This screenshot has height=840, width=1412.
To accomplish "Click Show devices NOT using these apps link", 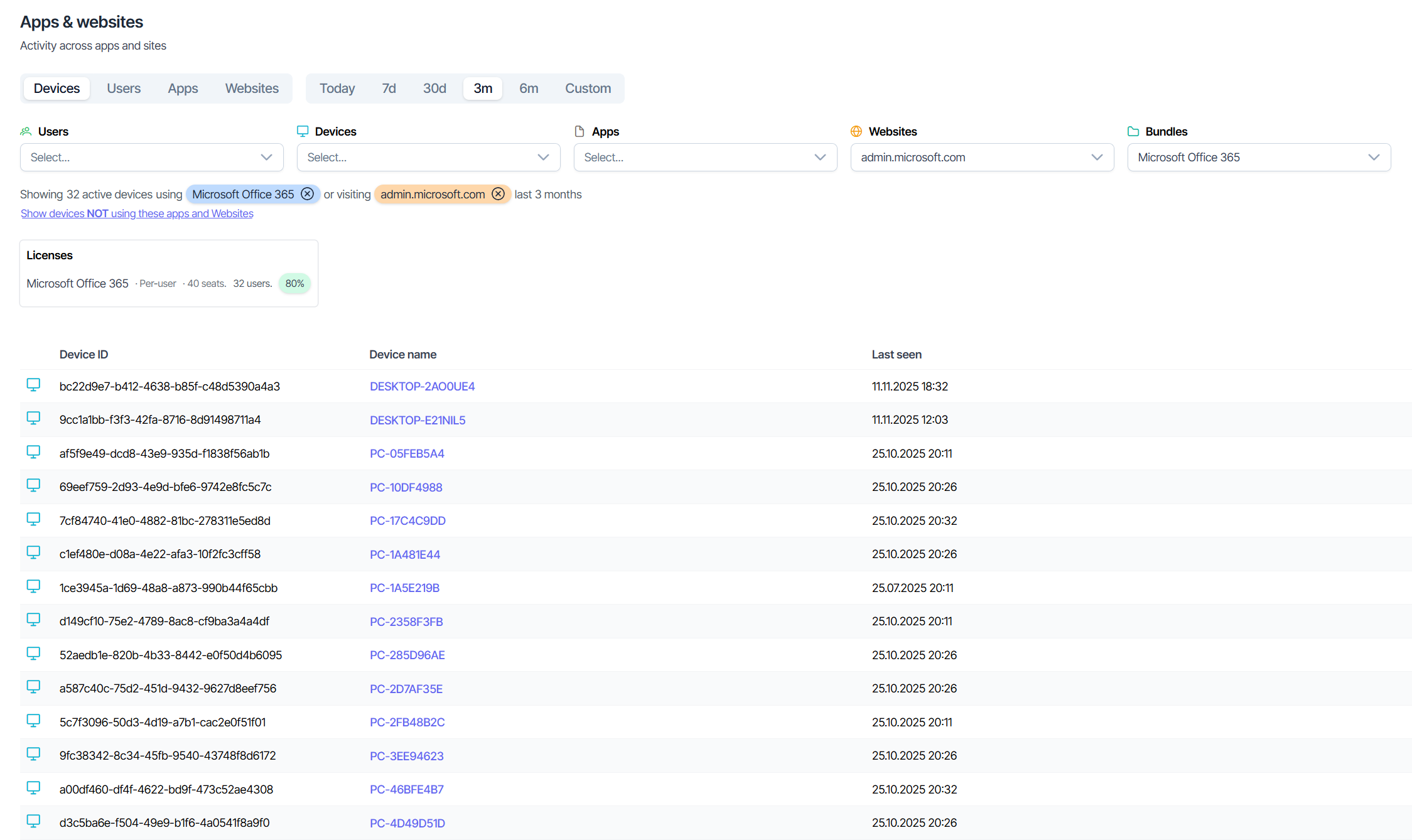I will [x=137, y=213].
